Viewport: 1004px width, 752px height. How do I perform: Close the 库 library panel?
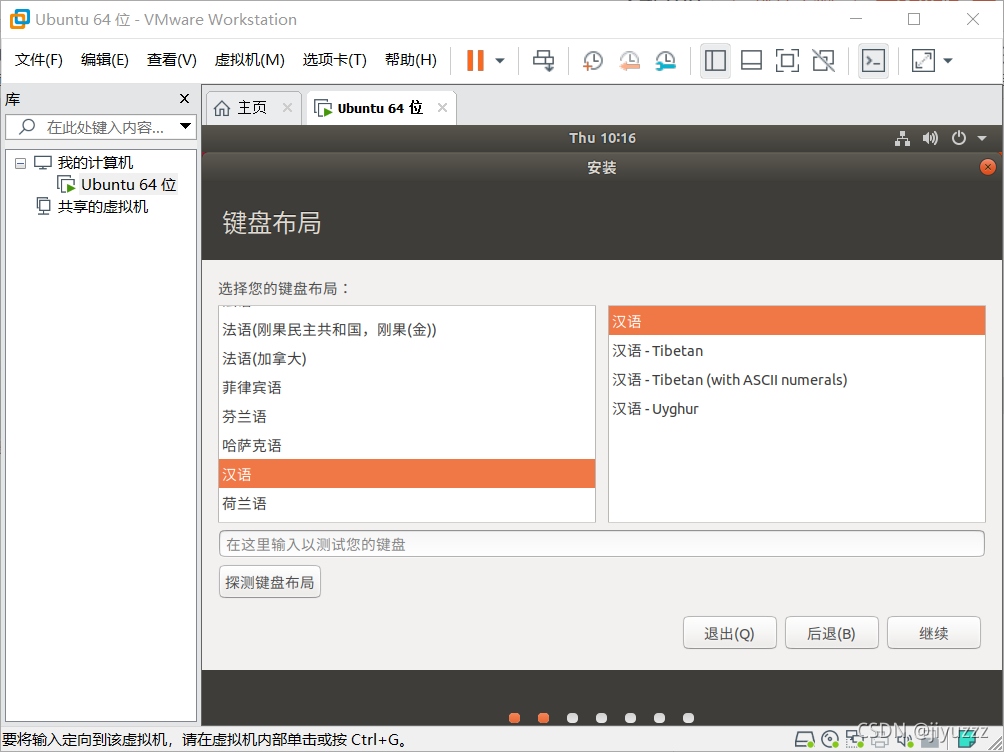click(x=184, y=99)
